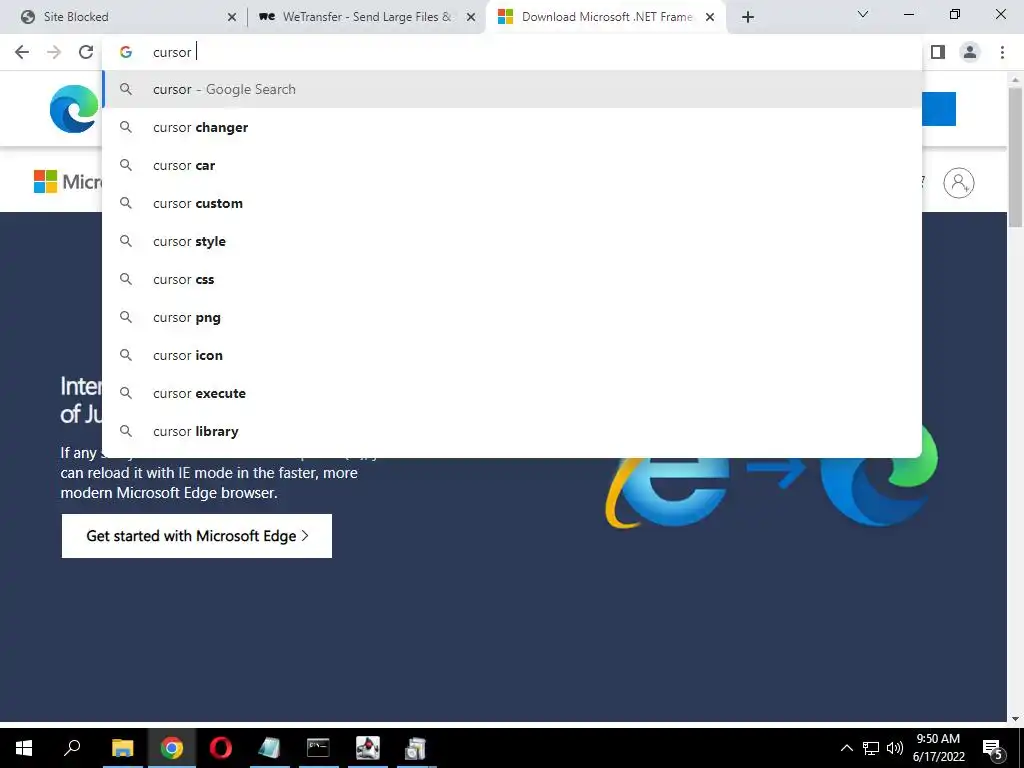
Task: Click the Internet Explorer logo image
Action: pyautogui.click(x=669, y=491)
